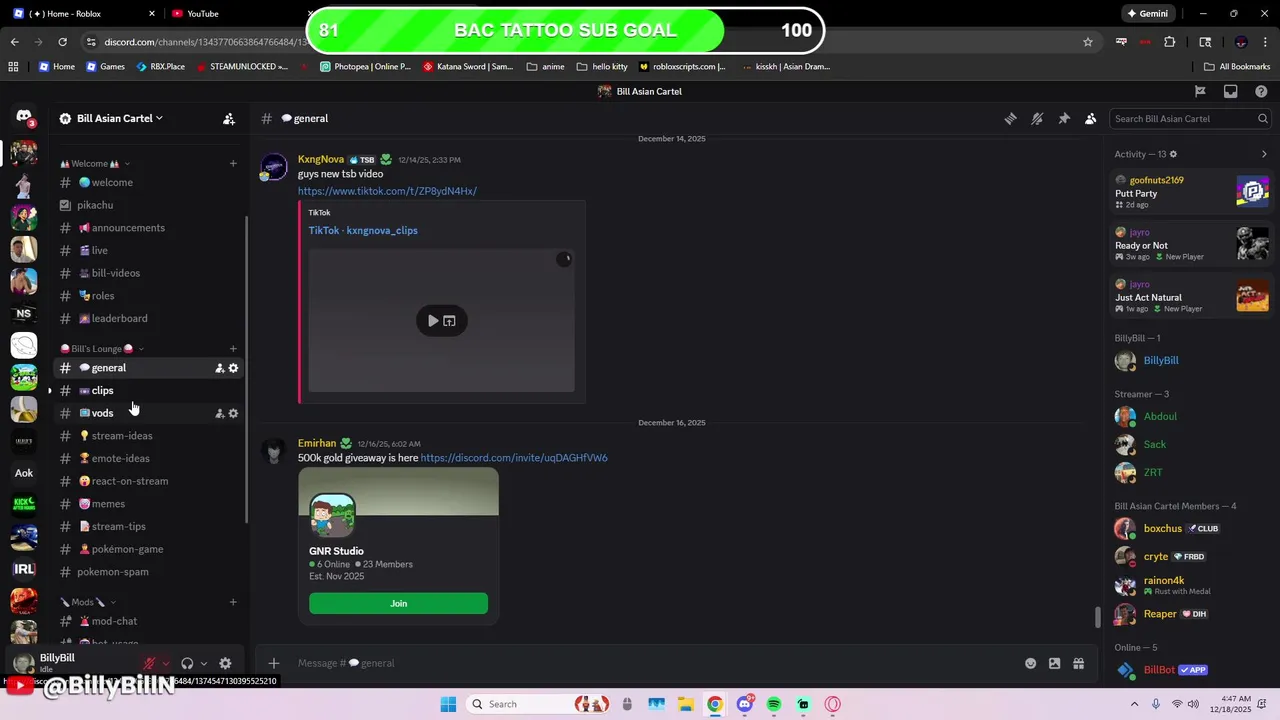
Task: Open the mod-chat channel
Action: [x=149, y=621]
